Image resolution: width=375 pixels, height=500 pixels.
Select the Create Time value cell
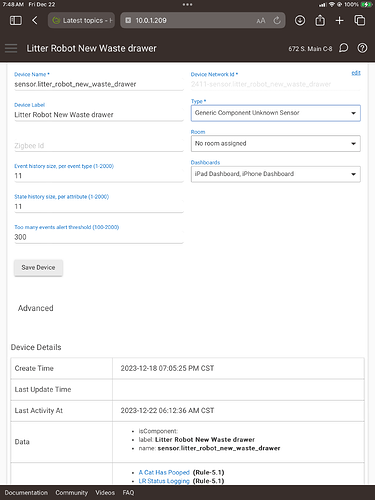tap(238, 368)
